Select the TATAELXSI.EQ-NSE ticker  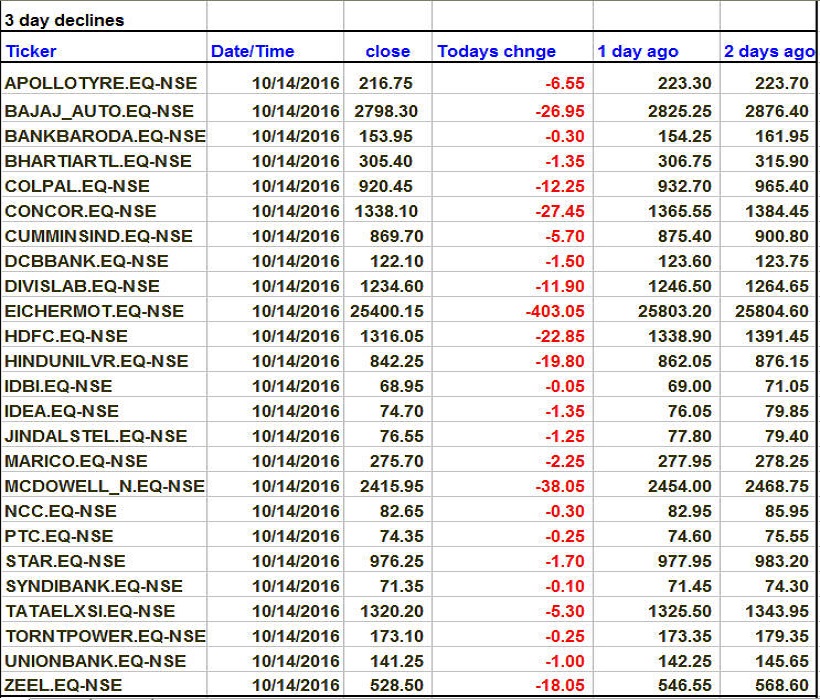pyautogui.click(x=90, y=611)
